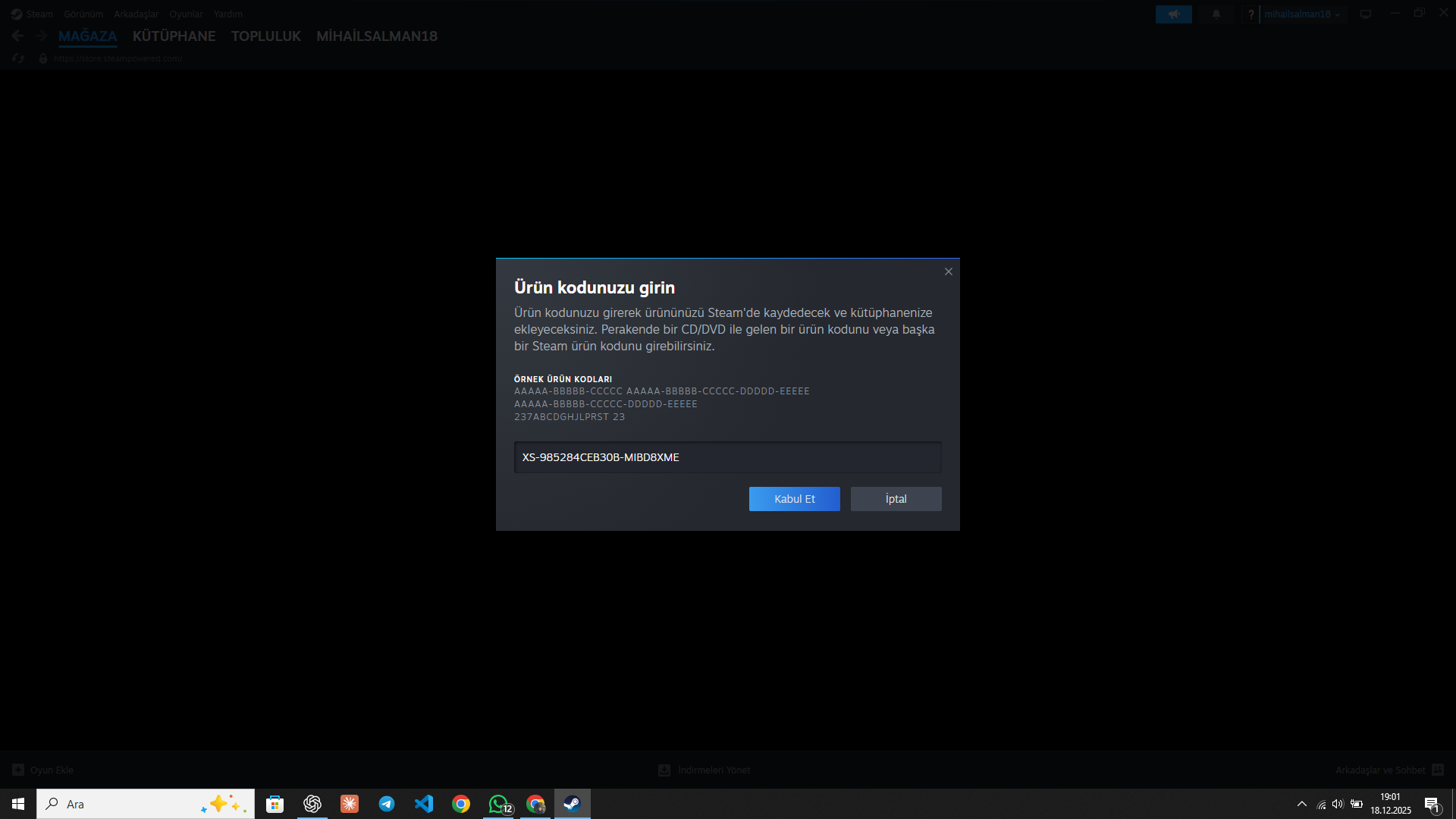Open Telegram from the taskbar

click(x=386, y=804)
